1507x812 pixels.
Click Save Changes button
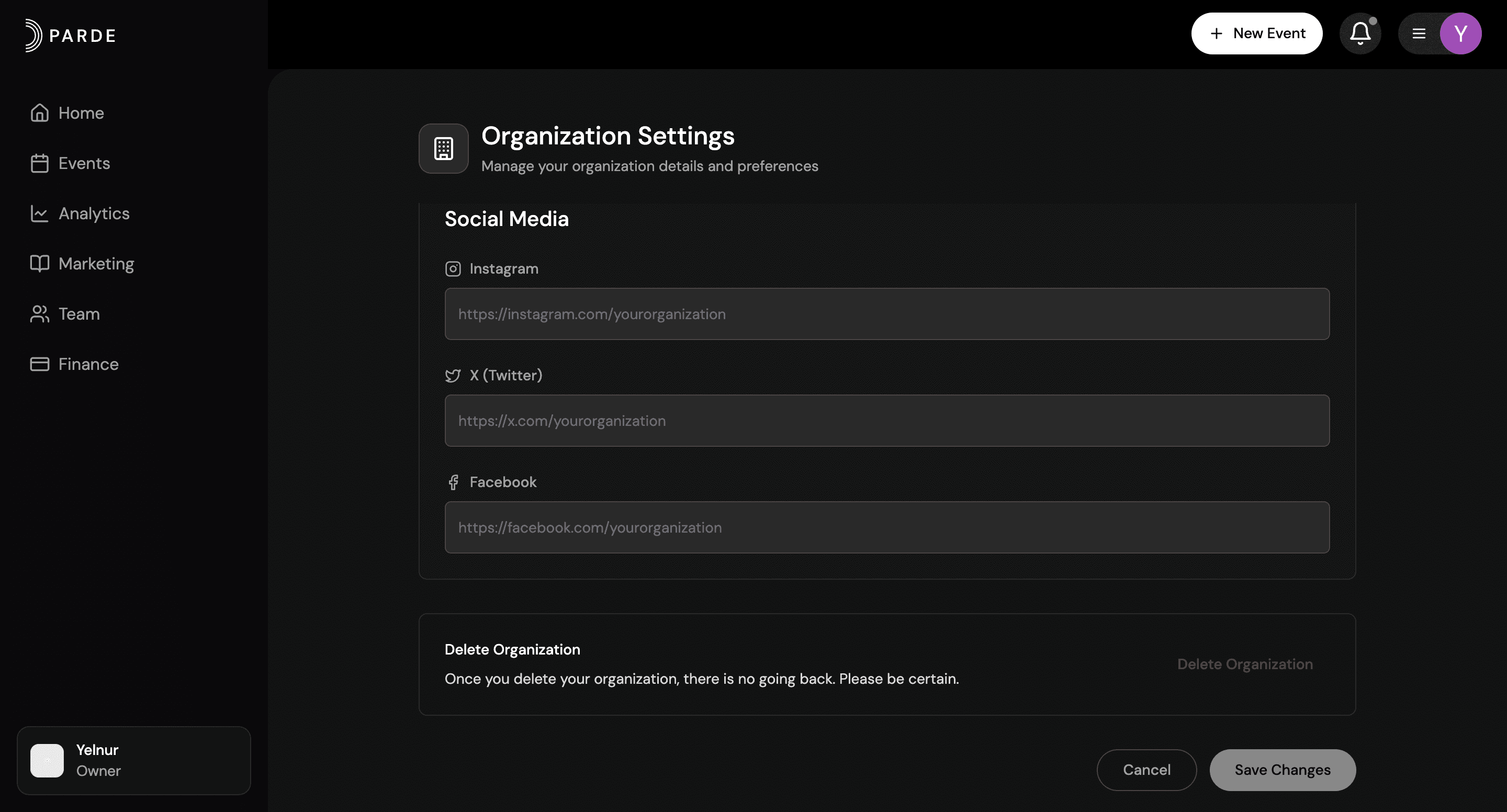click(x=1282, y=770)
